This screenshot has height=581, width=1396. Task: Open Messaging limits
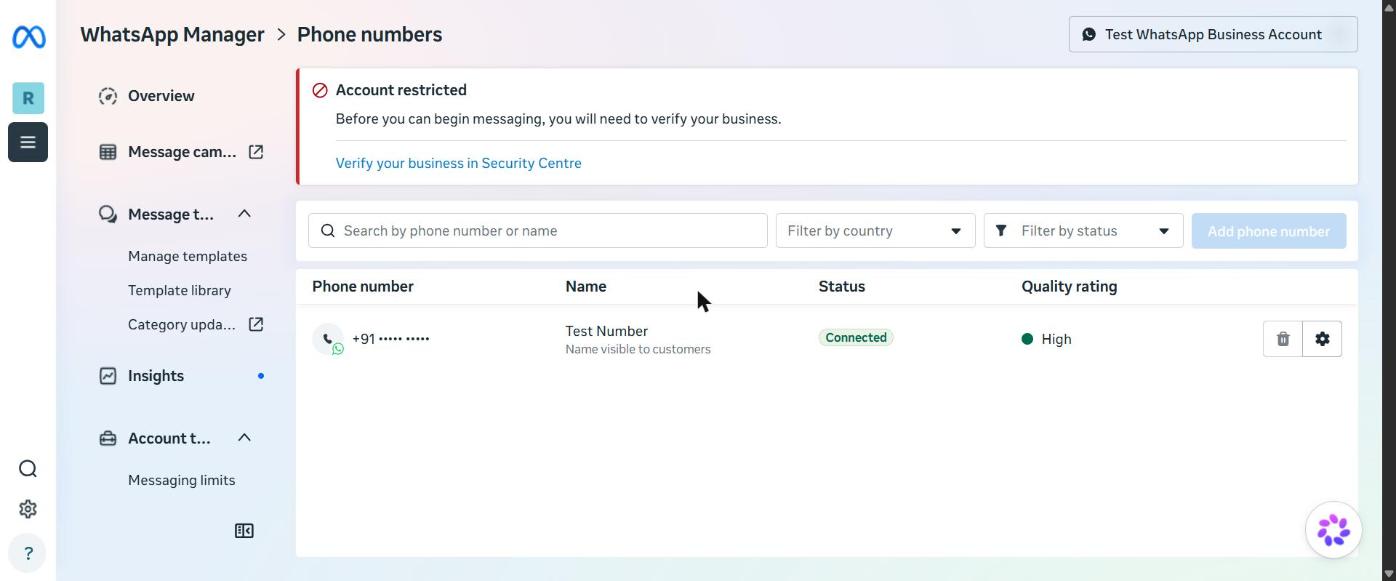click(181, 480)
